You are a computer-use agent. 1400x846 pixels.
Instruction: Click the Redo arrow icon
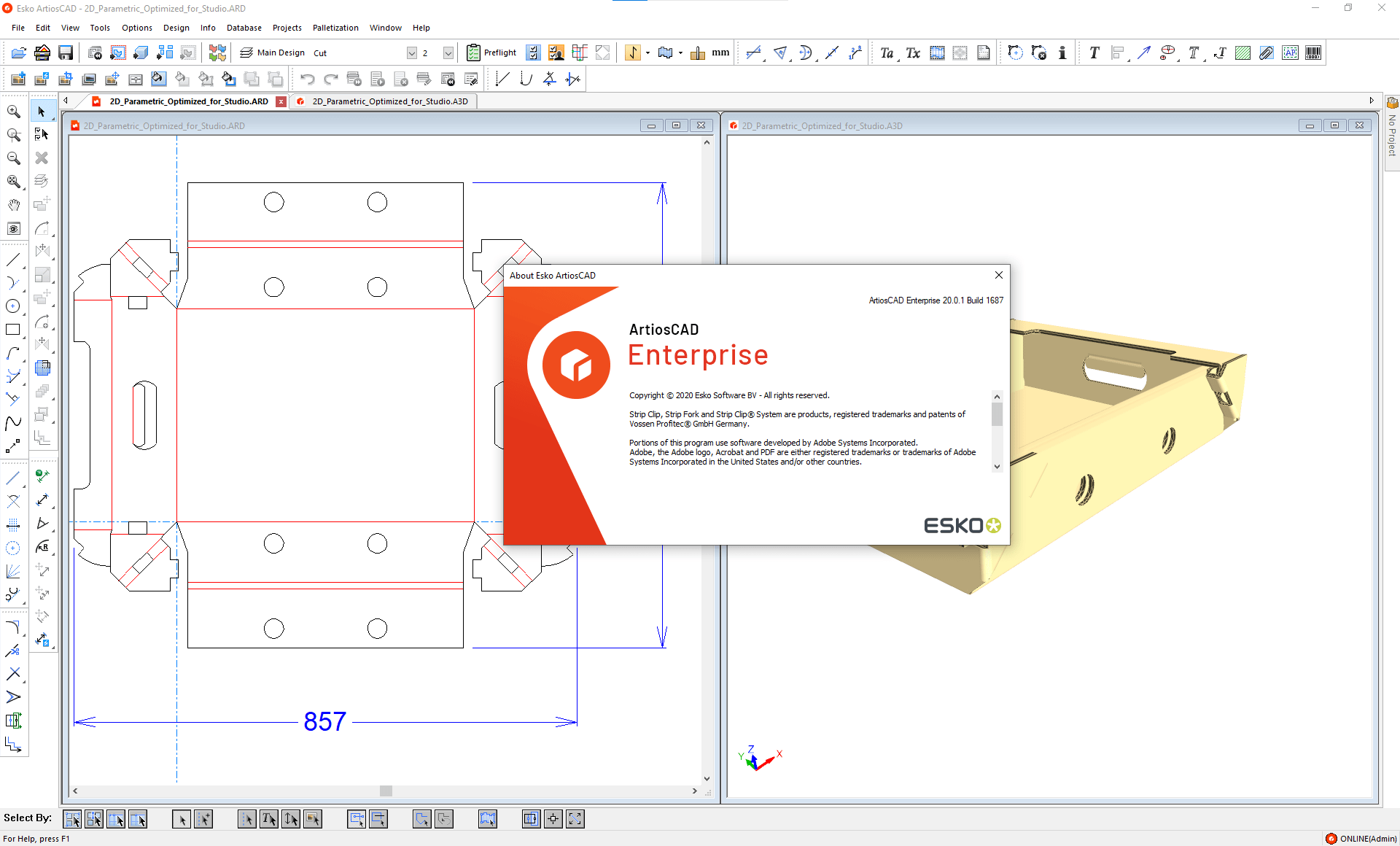(x=331, y=79)
